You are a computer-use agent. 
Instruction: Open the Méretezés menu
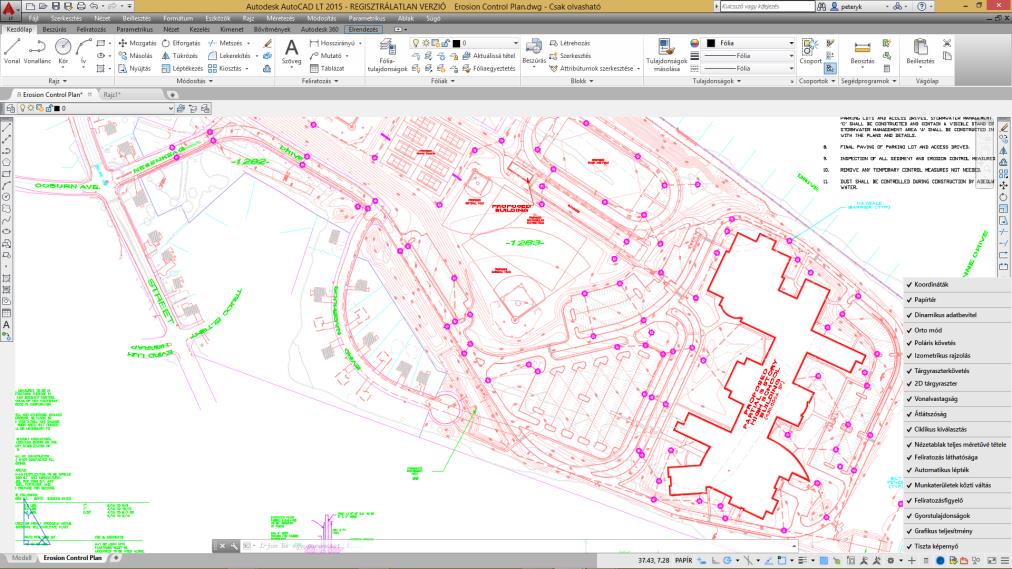tap(280, 19)
